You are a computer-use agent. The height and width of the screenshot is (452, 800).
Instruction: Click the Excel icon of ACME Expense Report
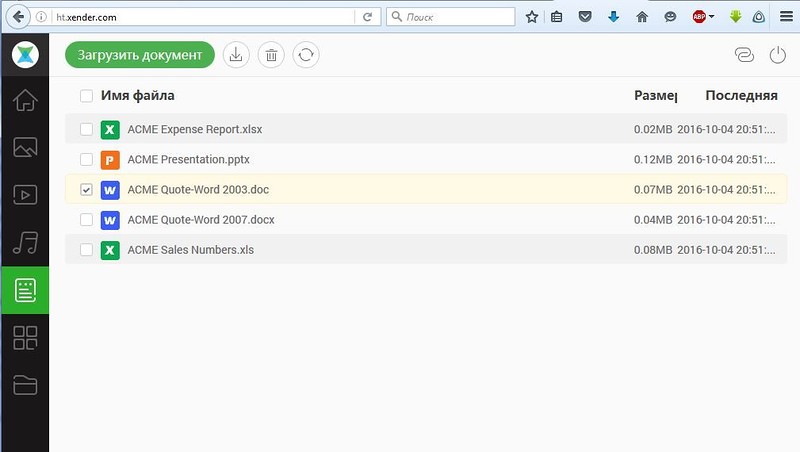pos(110,130)
